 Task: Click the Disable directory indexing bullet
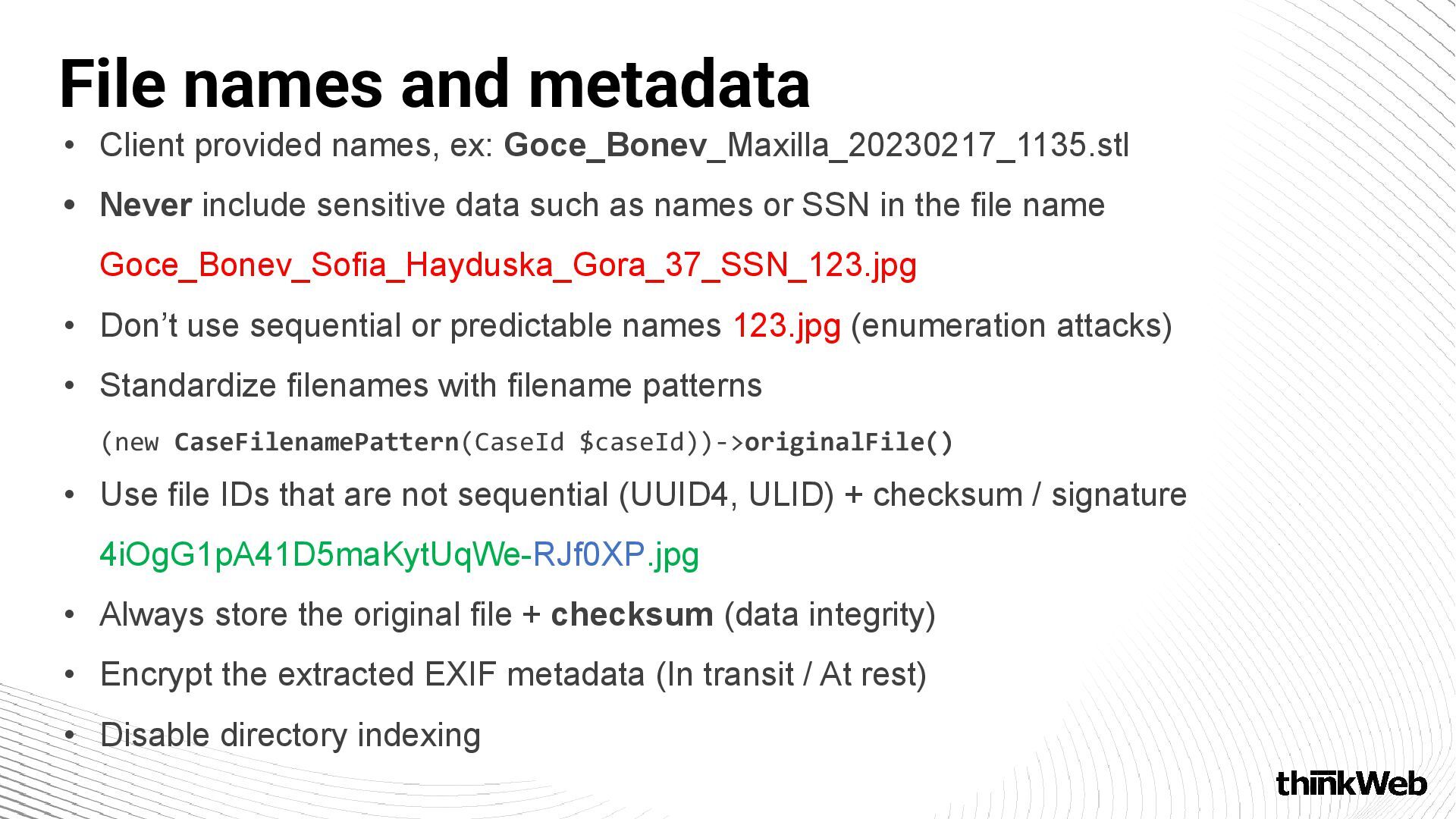(290, 735)
